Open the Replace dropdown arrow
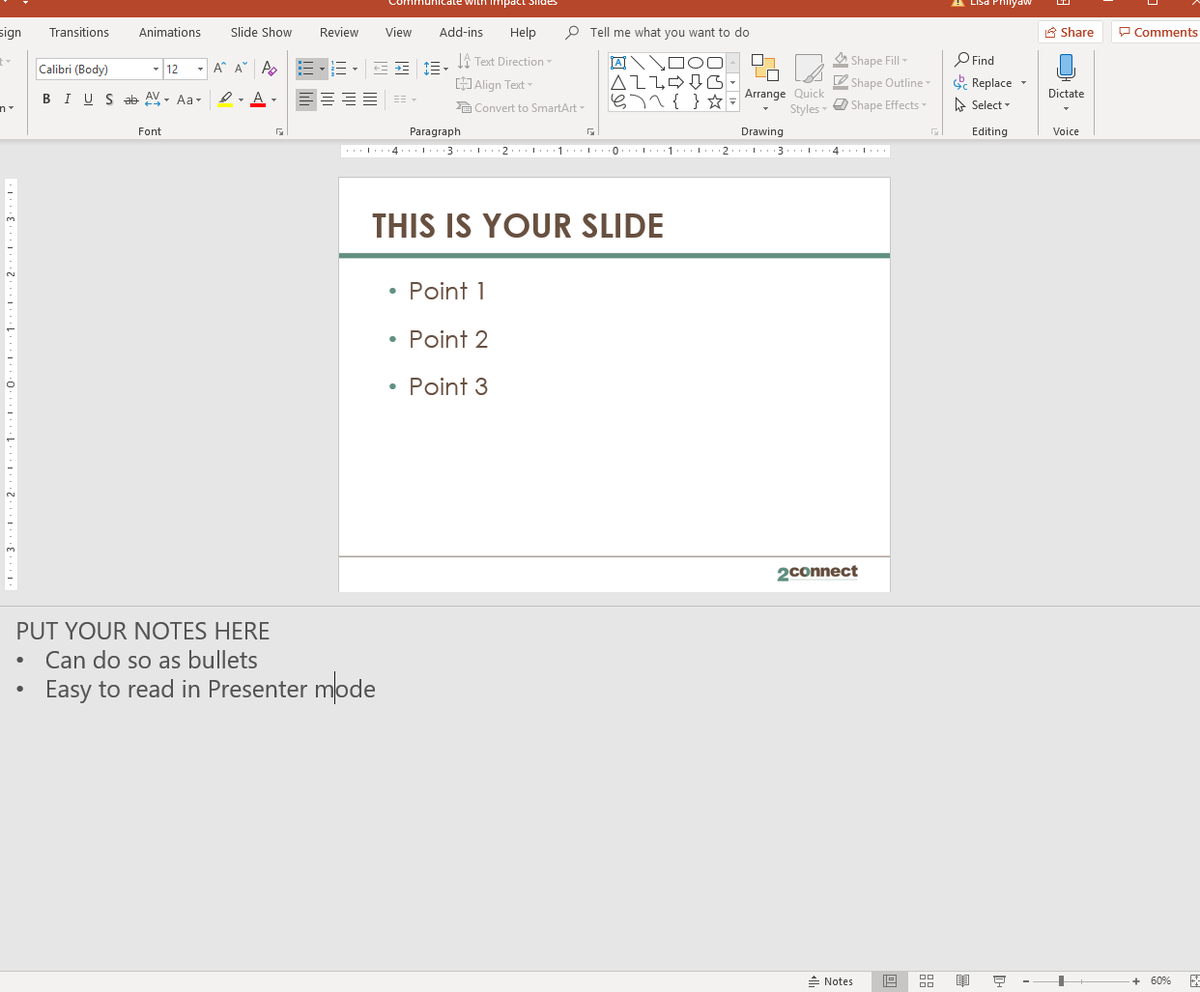Image resolution: width=1200 pixels, height=992 pixels. (x=1023, y=83)
